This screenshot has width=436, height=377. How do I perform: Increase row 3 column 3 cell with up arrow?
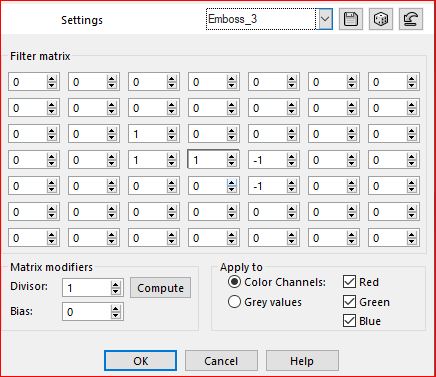[x=171, y=130]
